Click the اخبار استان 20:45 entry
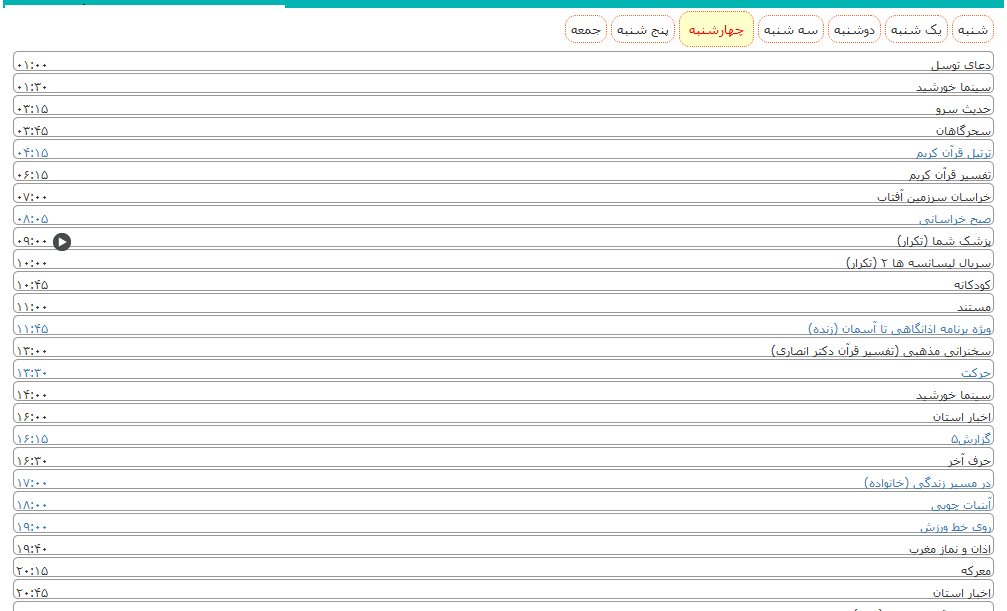Screen dimensions: 1007x611 pyautogui.click(x=962, y=593)
